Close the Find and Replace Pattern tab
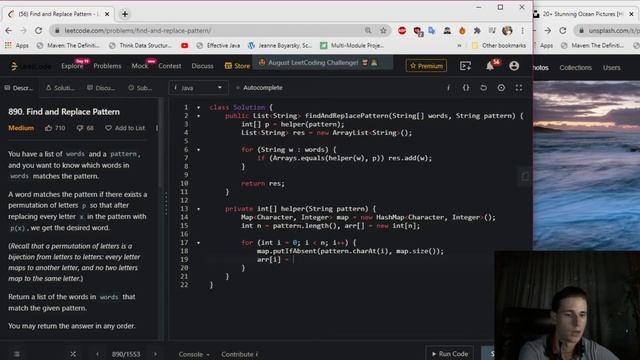The height and width of the screenshot is (360, 640). pos(107,14)
